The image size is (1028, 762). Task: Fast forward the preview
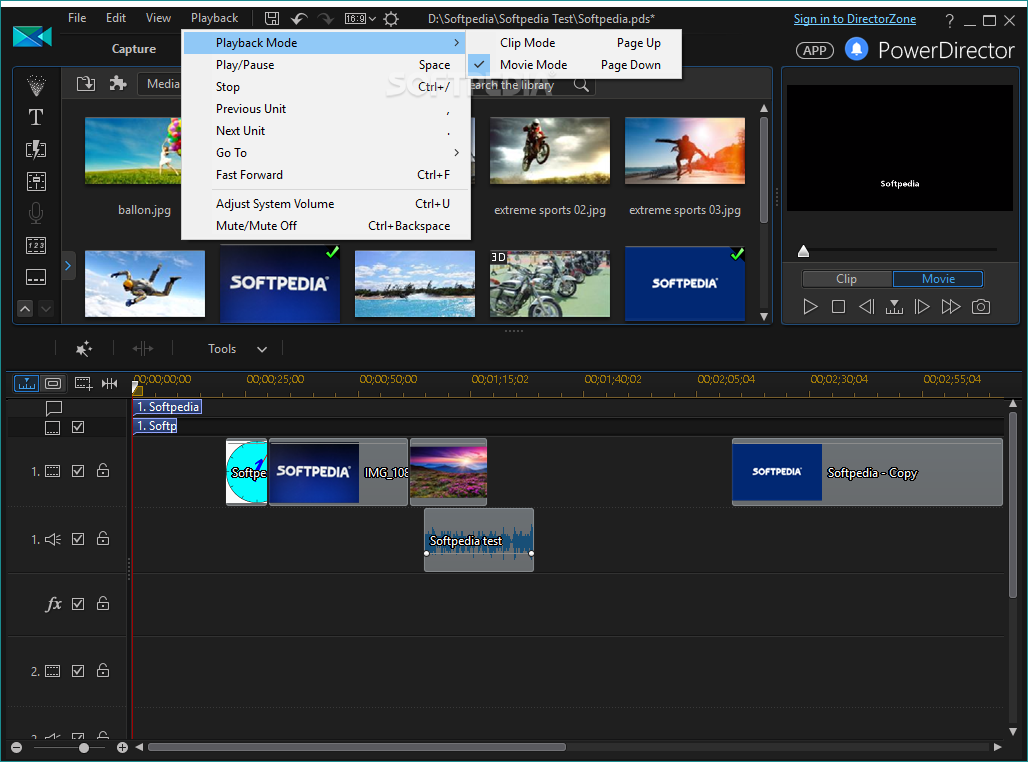coord(951,306)
